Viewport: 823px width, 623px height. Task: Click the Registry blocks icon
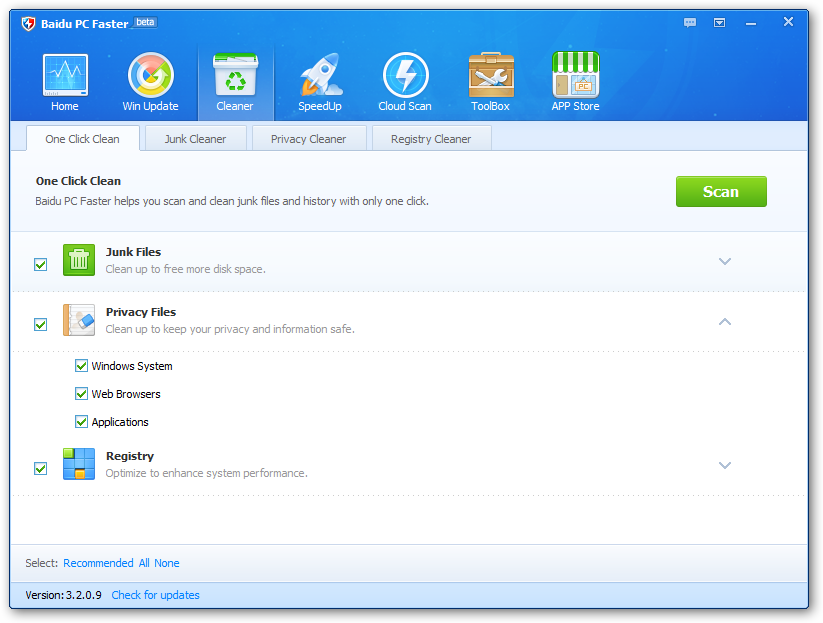pos(79,464)
